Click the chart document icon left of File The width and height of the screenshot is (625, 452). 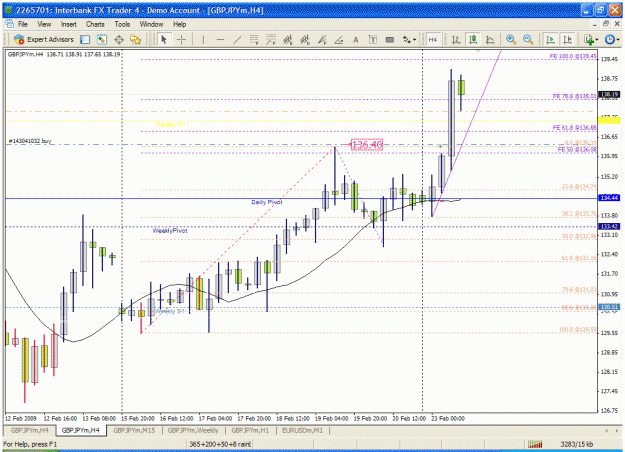(x=9, y=24)
